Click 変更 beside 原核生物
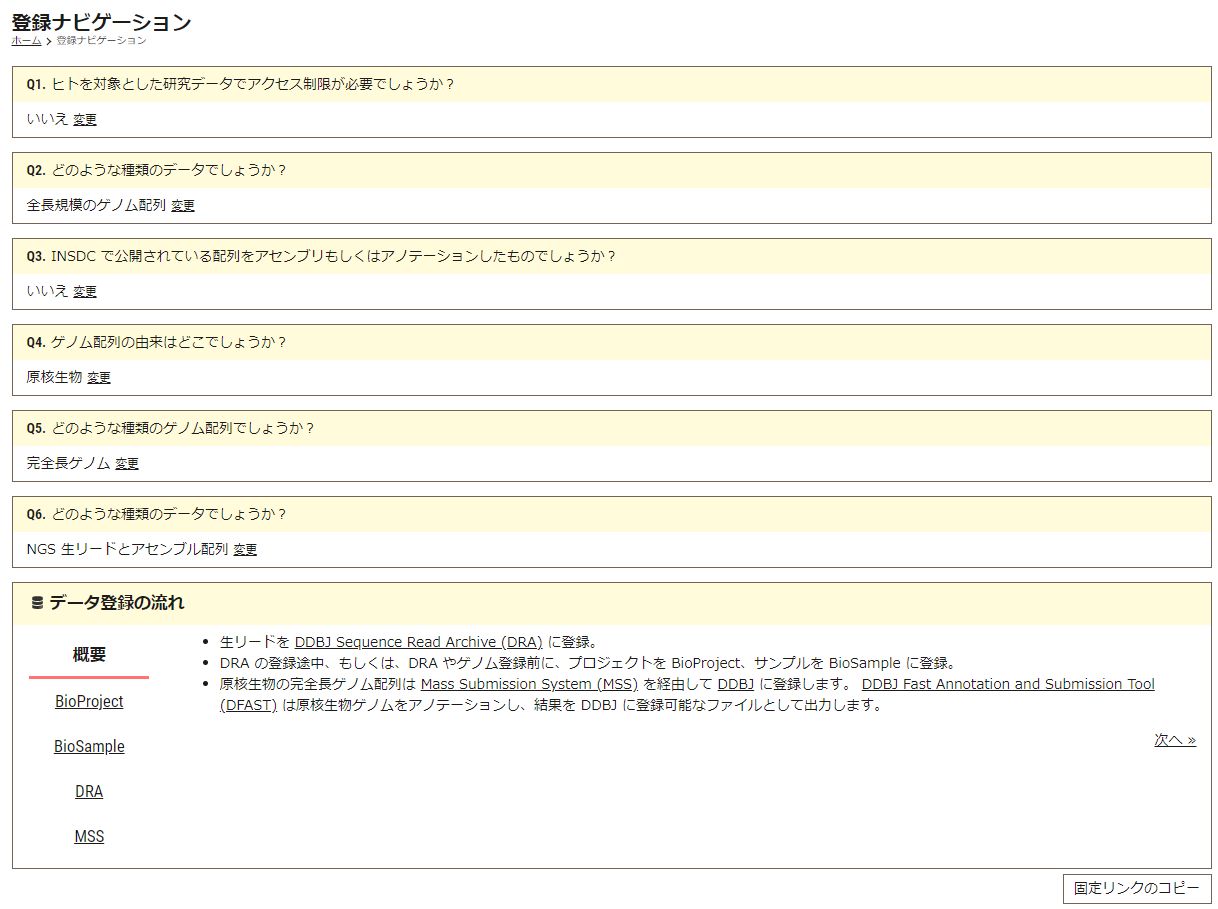1218x909 pixels. [x=99, y=378]
